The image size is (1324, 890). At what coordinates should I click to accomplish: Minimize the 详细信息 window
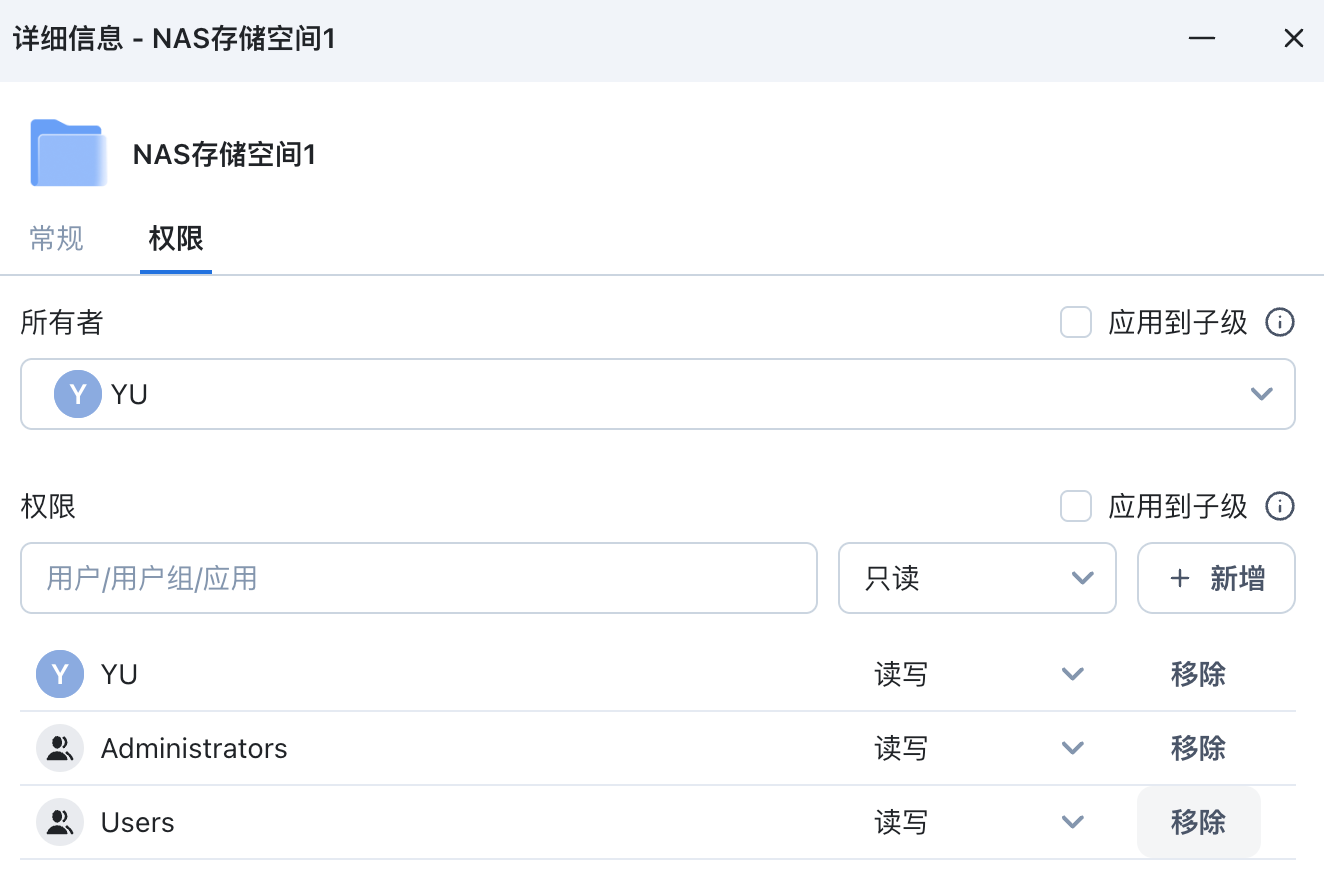coord(1202,39)
